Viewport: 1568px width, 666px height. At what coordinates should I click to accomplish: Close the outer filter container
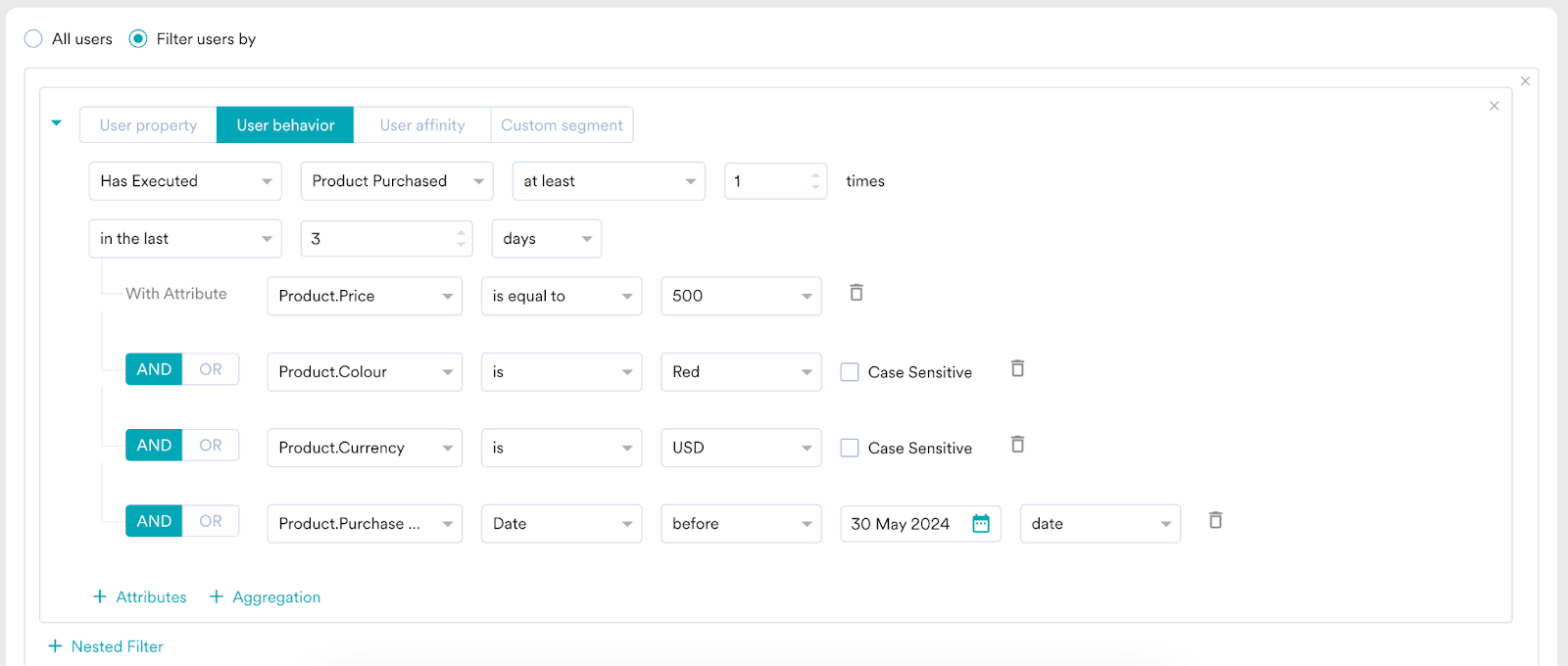pyautogui.click(x=1525, y=81)
